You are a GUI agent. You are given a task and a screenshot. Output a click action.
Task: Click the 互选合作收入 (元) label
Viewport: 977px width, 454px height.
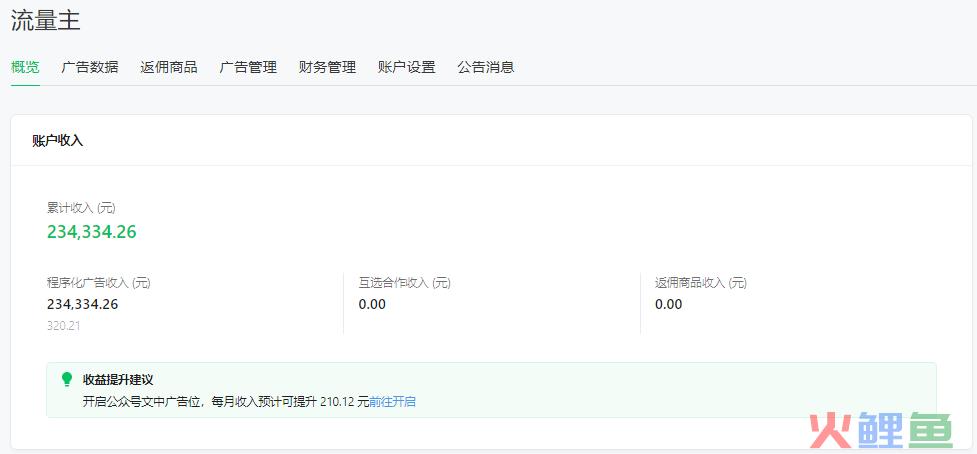[x=404, y=283]
